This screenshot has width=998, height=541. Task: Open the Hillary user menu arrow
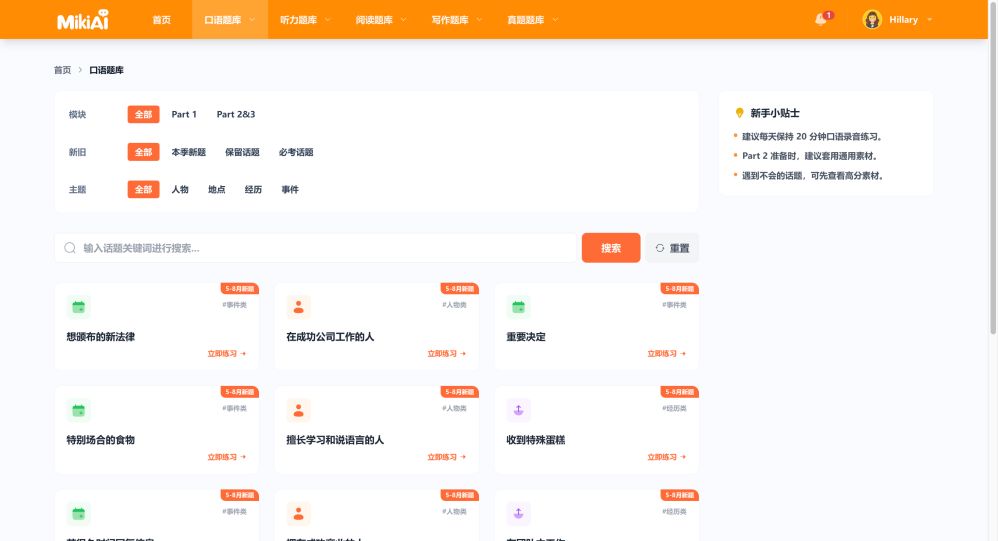click(930, 20)
